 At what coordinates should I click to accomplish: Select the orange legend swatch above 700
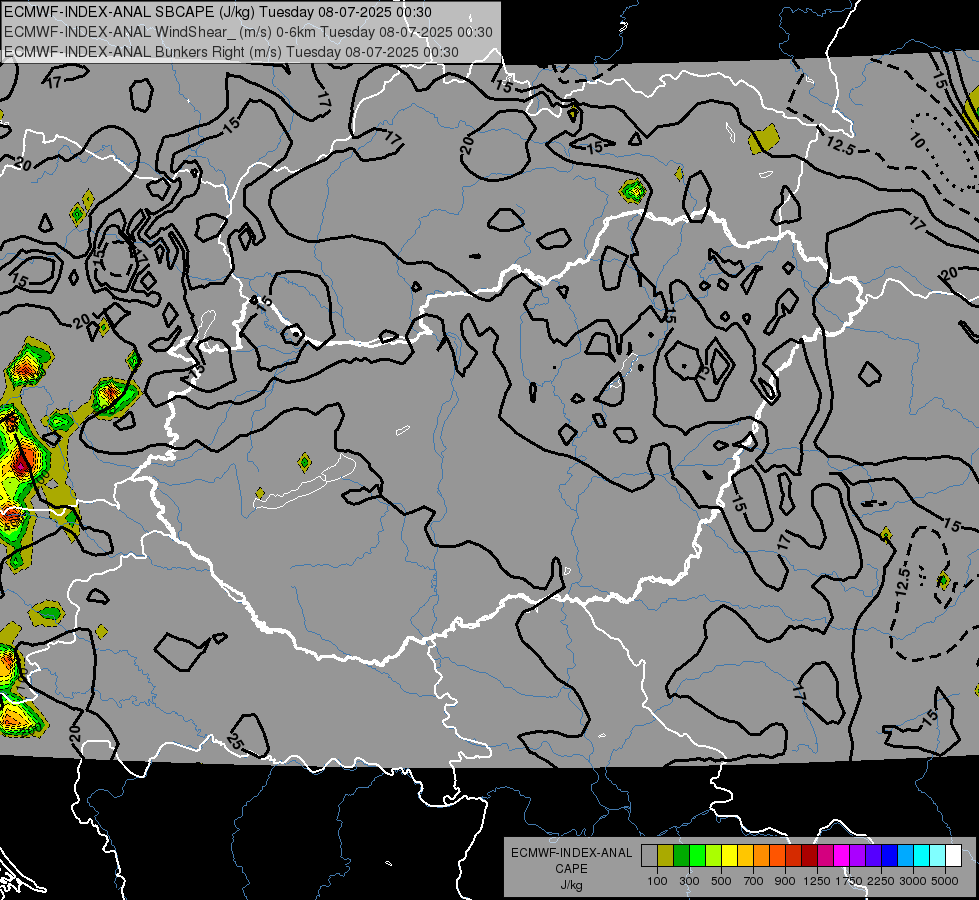coord(761,856)
